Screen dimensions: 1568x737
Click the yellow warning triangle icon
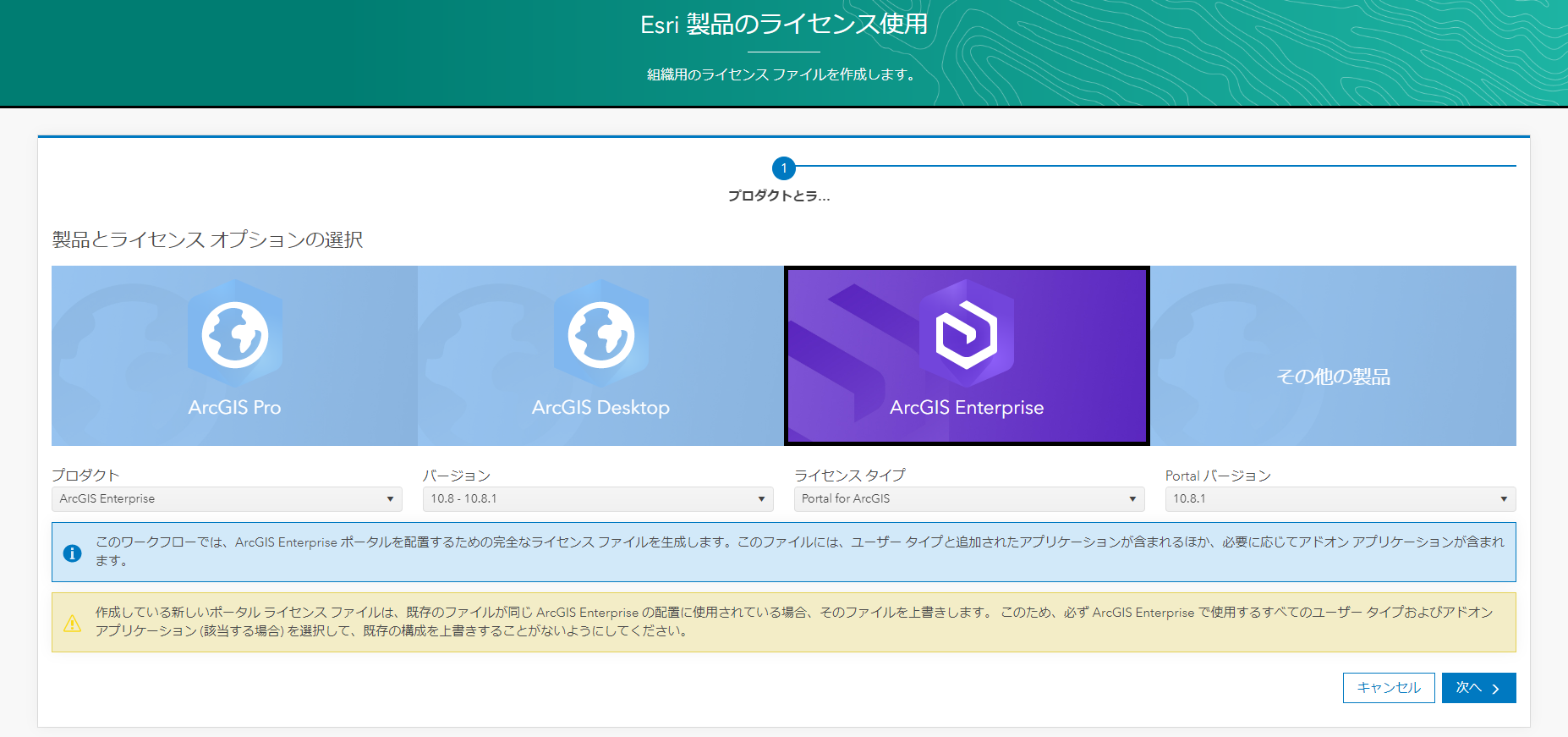coord(73,623)
